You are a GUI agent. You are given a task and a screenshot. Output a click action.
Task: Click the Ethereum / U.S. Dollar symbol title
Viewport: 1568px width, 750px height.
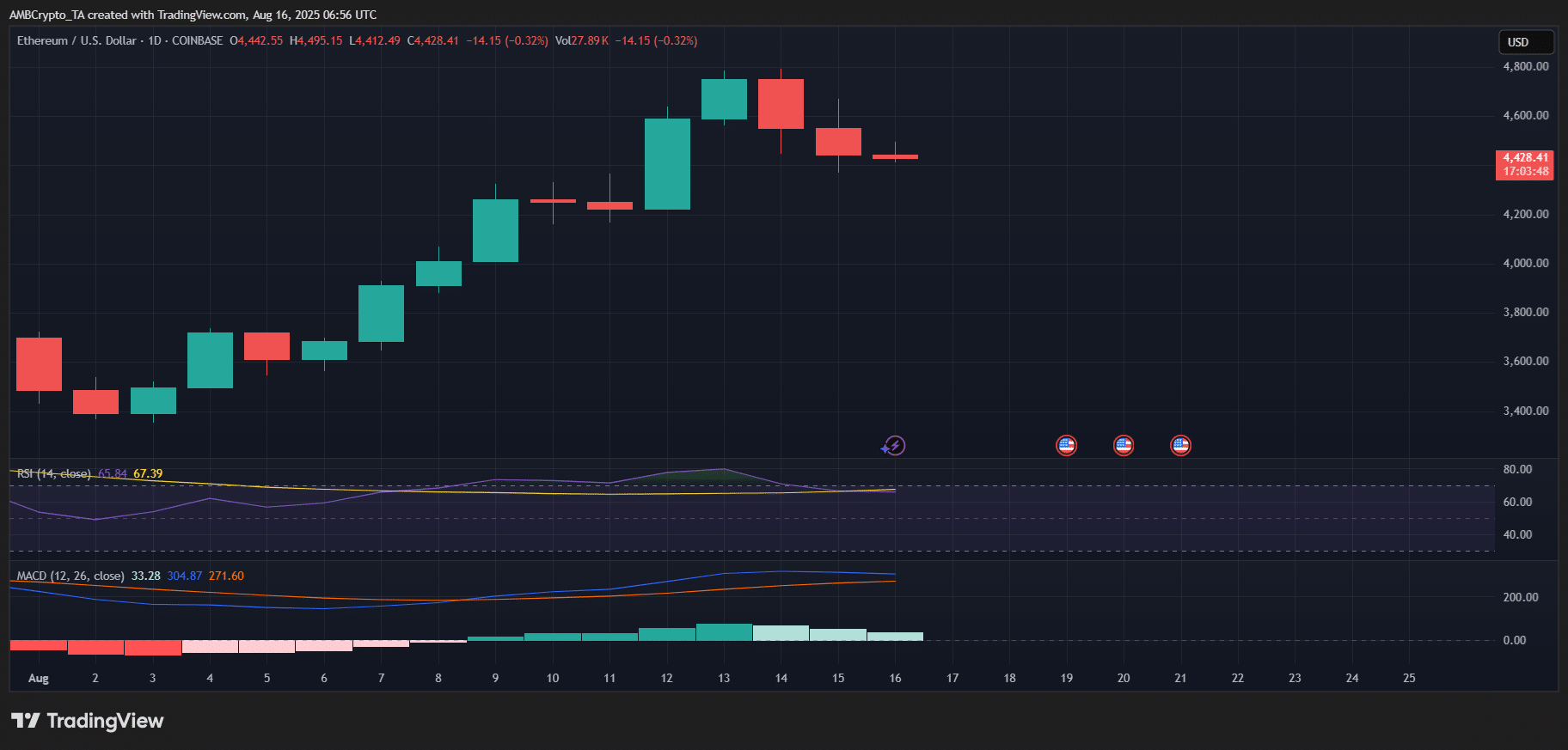click(x=77, y=40)
